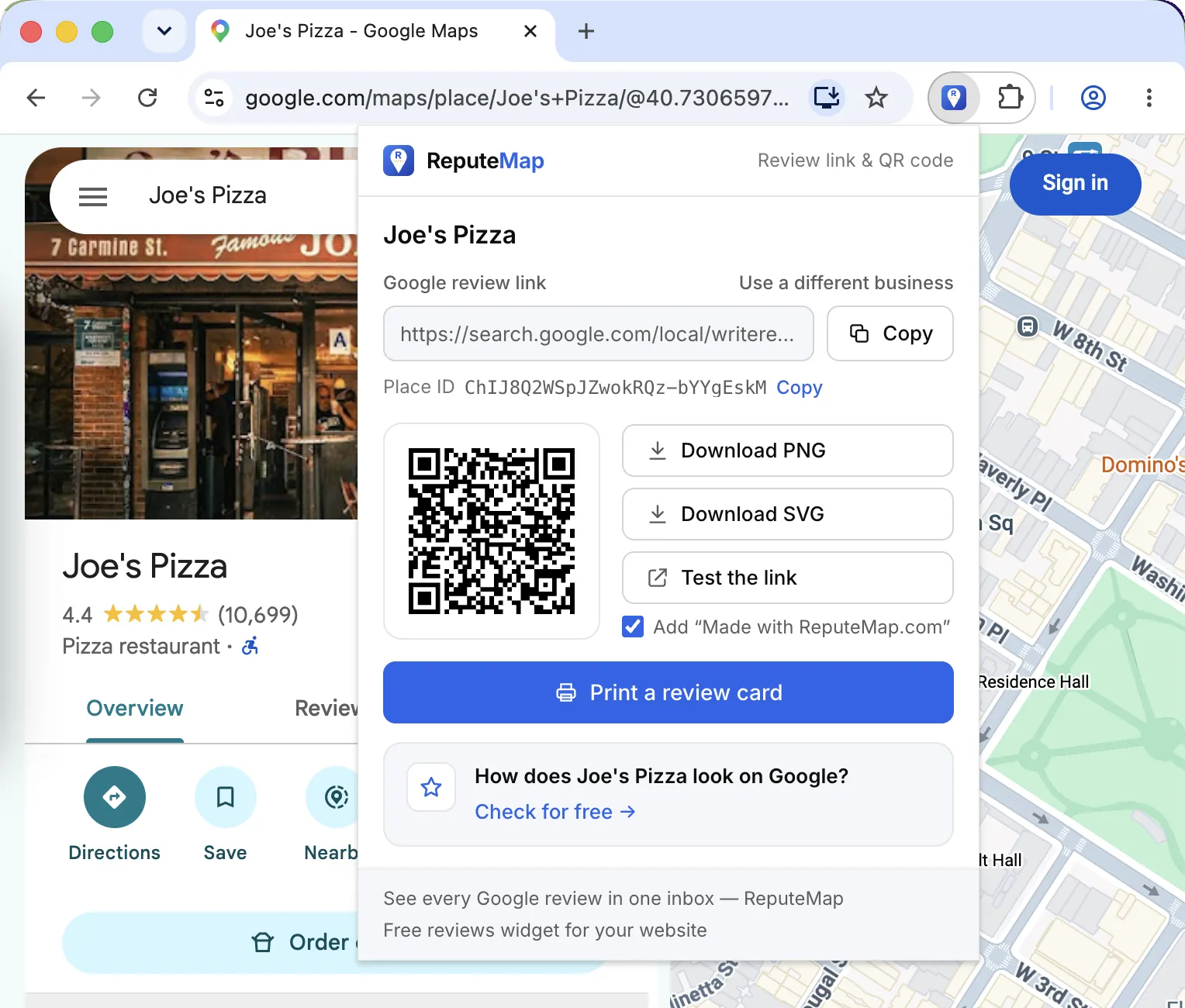The width and height of the screenshot is (1185, 1008).
Task: Open the site information icon
Action: pyautogui.click(x=214, y=98)
